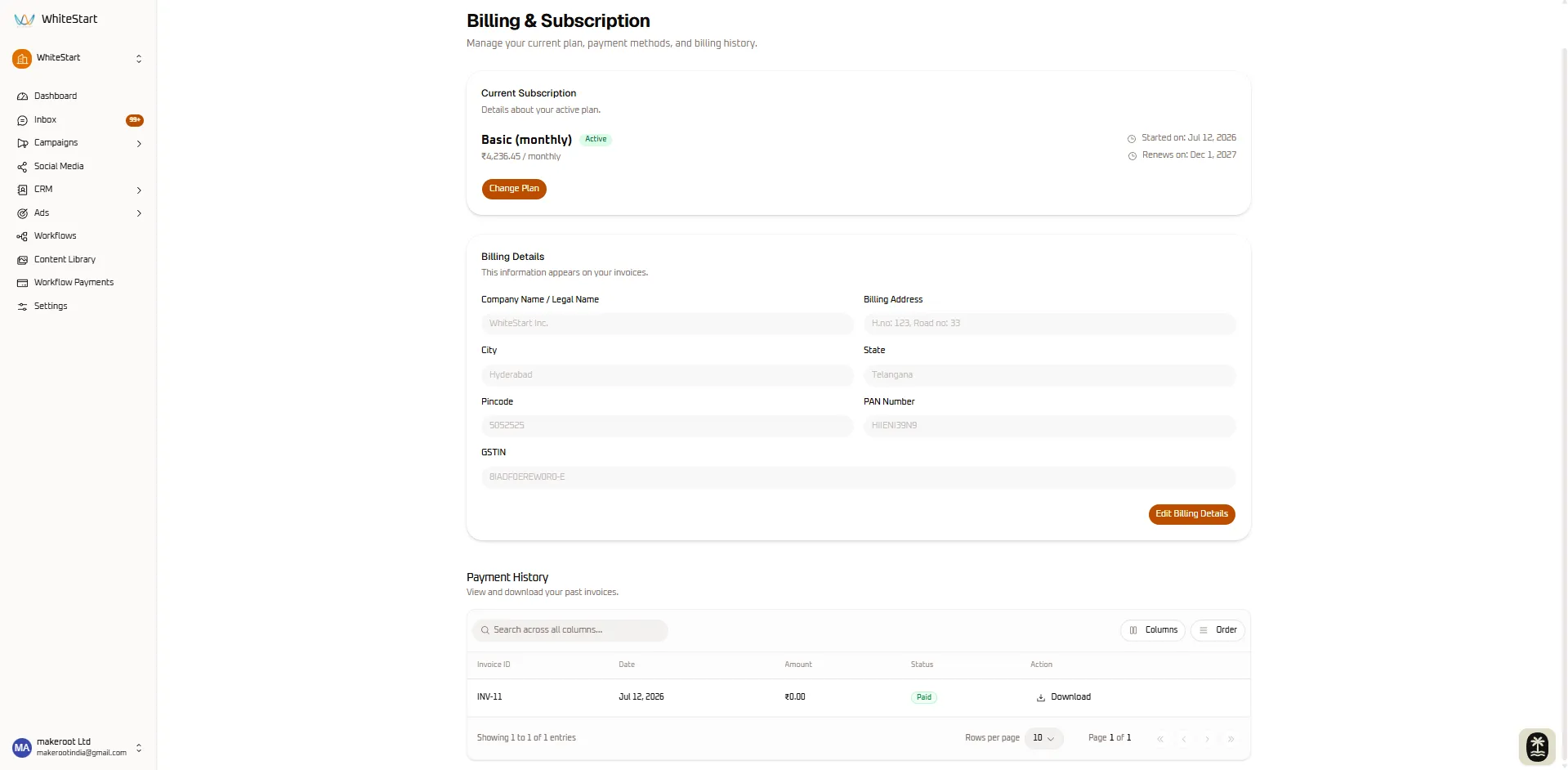Click the WhiteStart logo icon
1568x770 pixels.
click(x=24, y=20)
